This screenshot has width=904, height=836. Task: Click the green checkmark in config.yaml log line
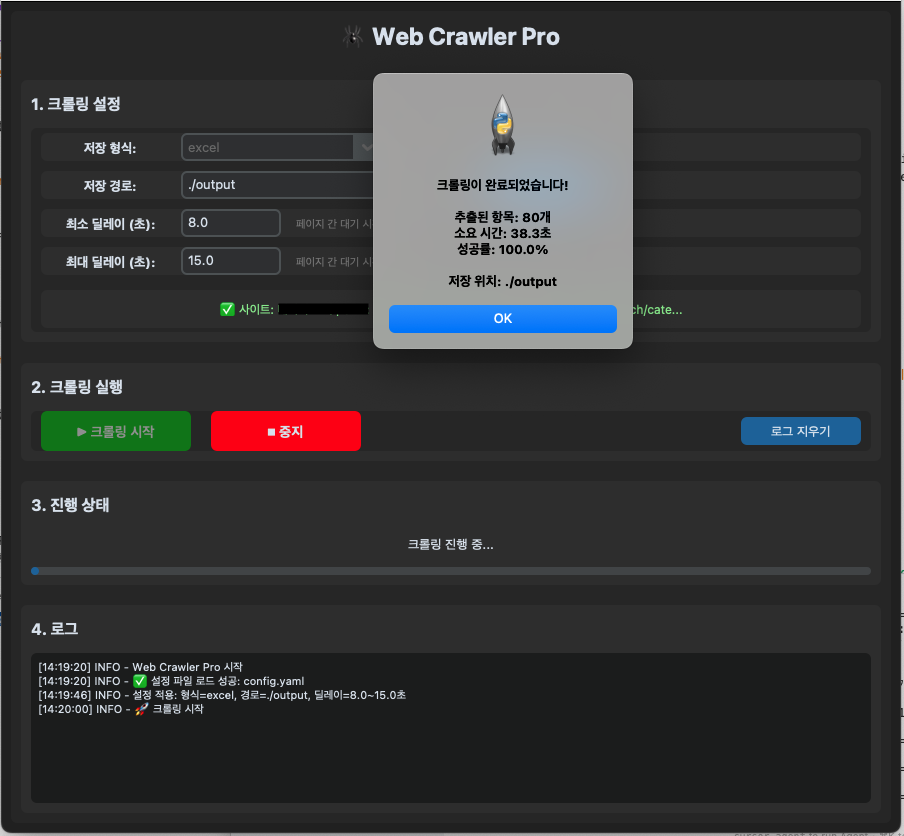click(x=139, y=681)
